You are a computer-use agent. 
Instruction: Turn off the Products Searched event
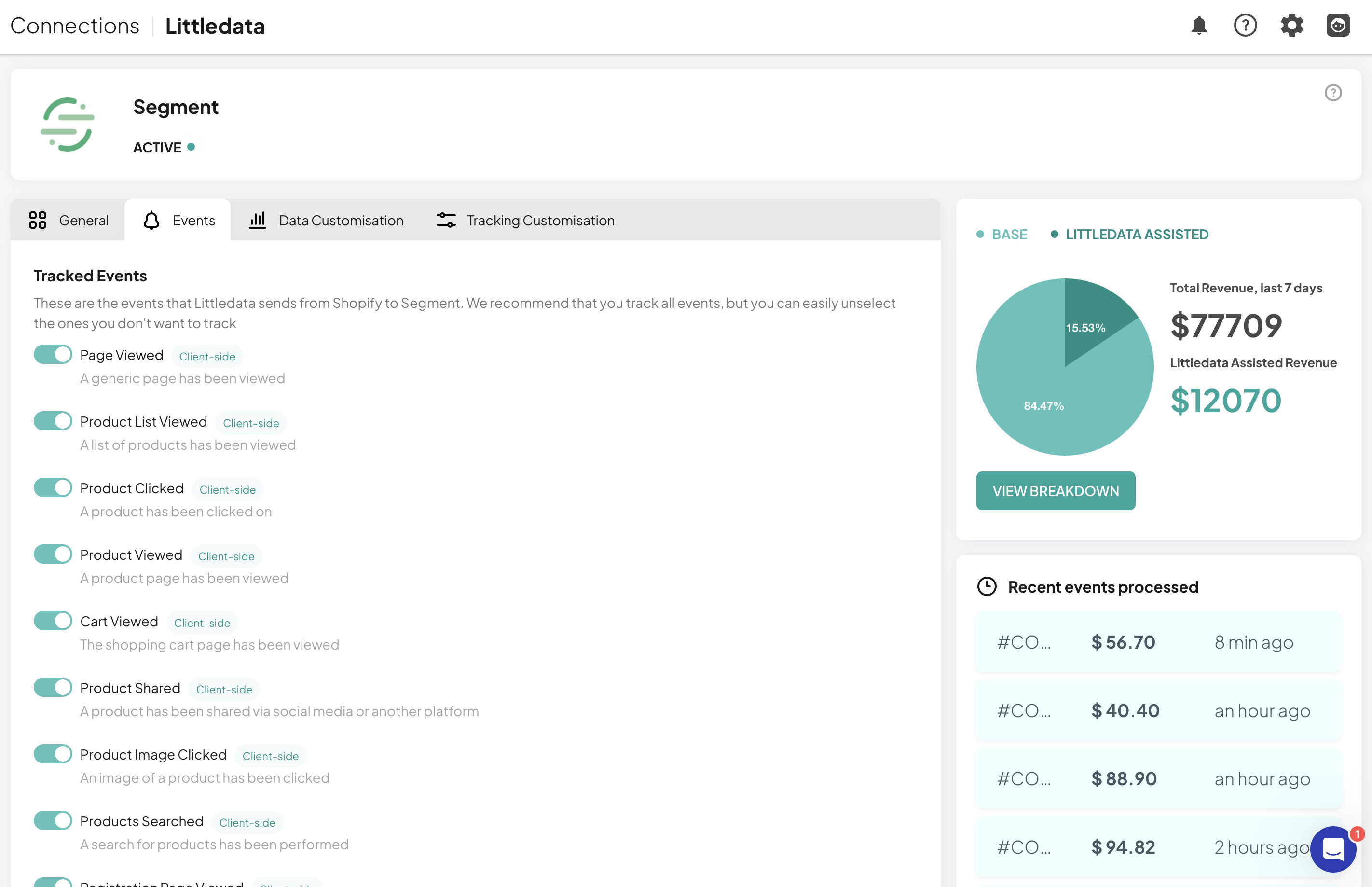(x=53, y=821)
